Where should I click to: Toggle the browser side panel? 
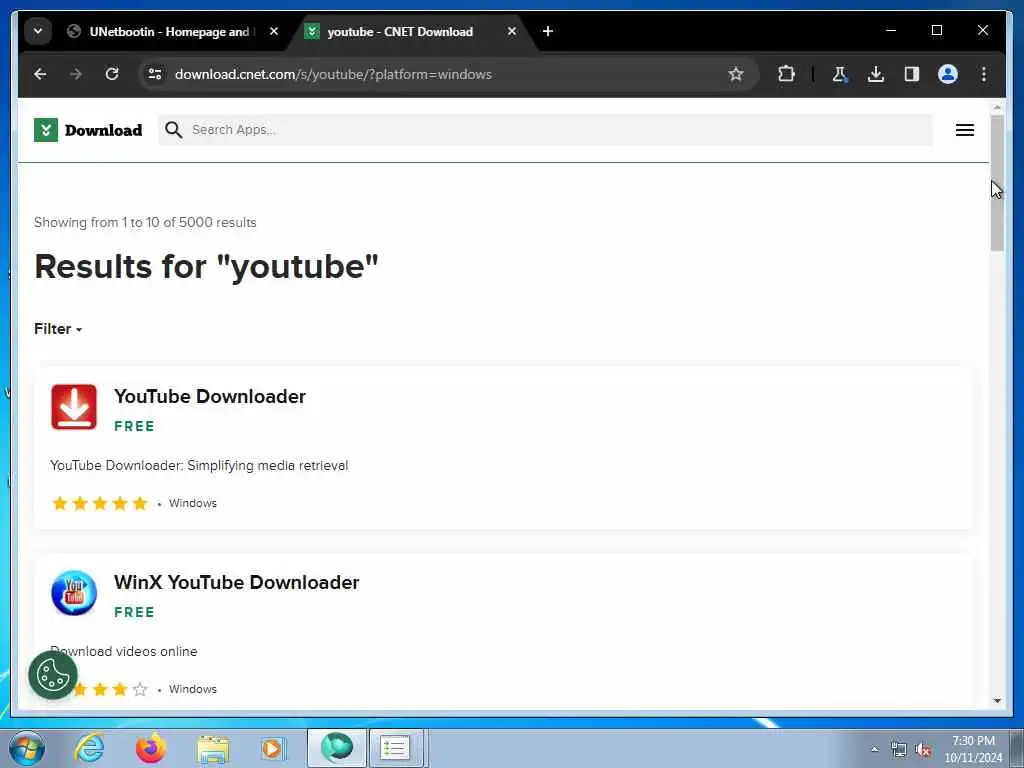point(912,74)
